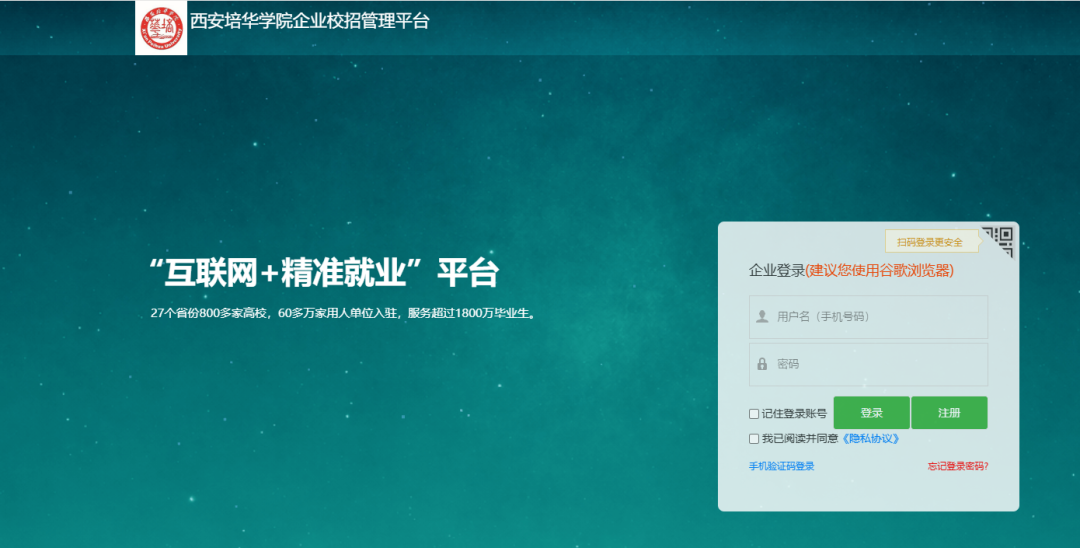Click the 西安培华学院企业校招管理平台 header title

[x=310, y=21]
